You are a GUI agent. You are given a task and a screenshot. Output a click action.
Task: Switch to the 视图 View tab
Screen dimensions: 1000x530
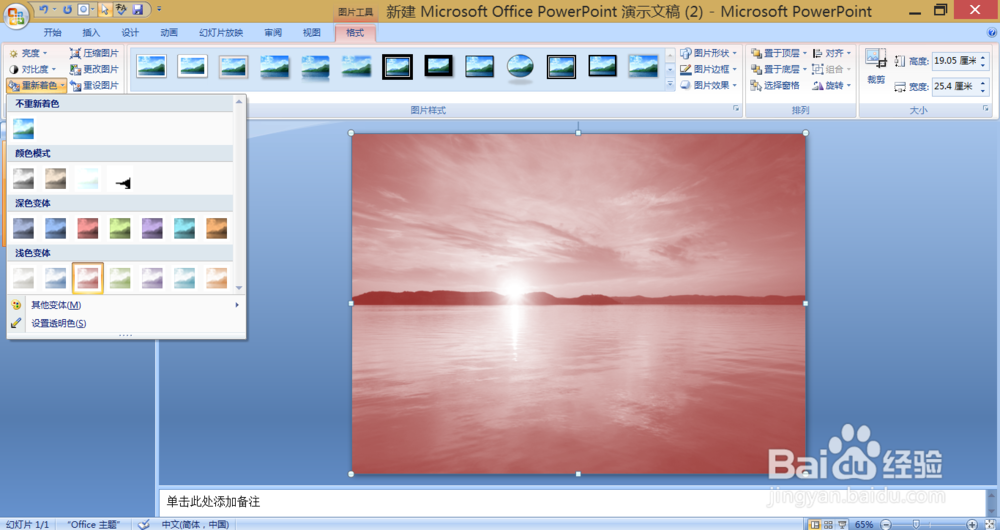click(312, 33)
